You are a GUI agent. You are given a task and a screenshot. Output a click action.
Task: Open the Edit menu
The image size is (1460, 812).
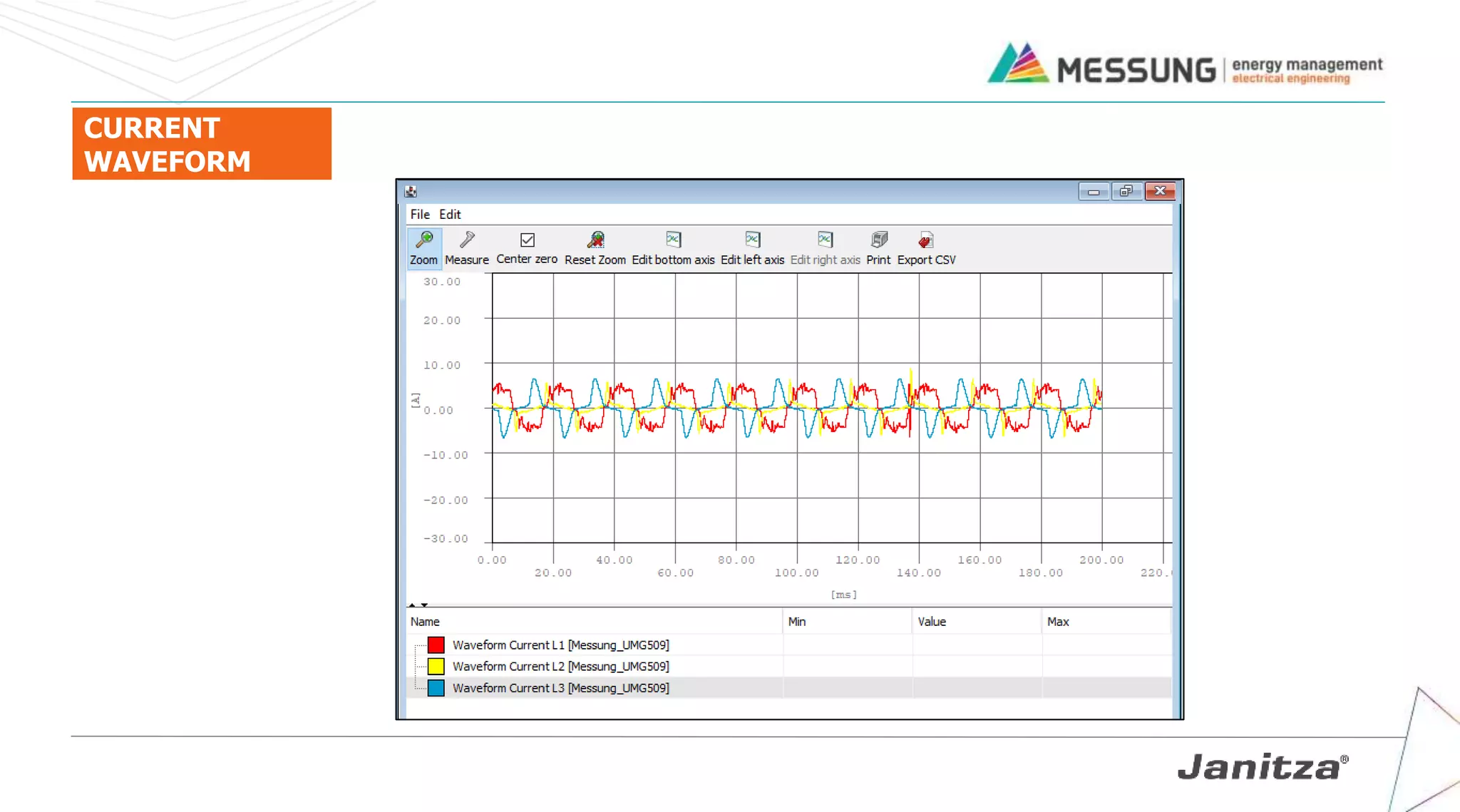pos(450,215)
